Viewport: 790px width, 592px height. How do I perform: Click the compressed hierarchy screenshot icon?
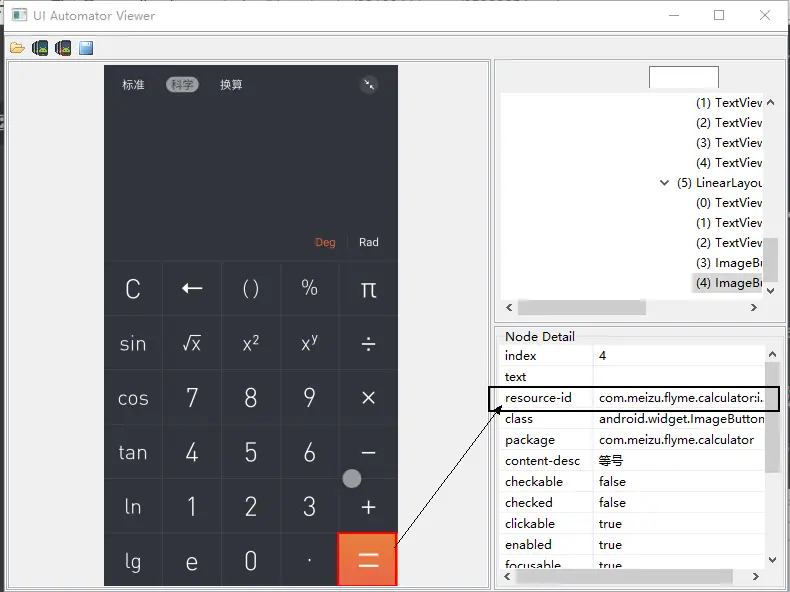(x=63, y=48)
